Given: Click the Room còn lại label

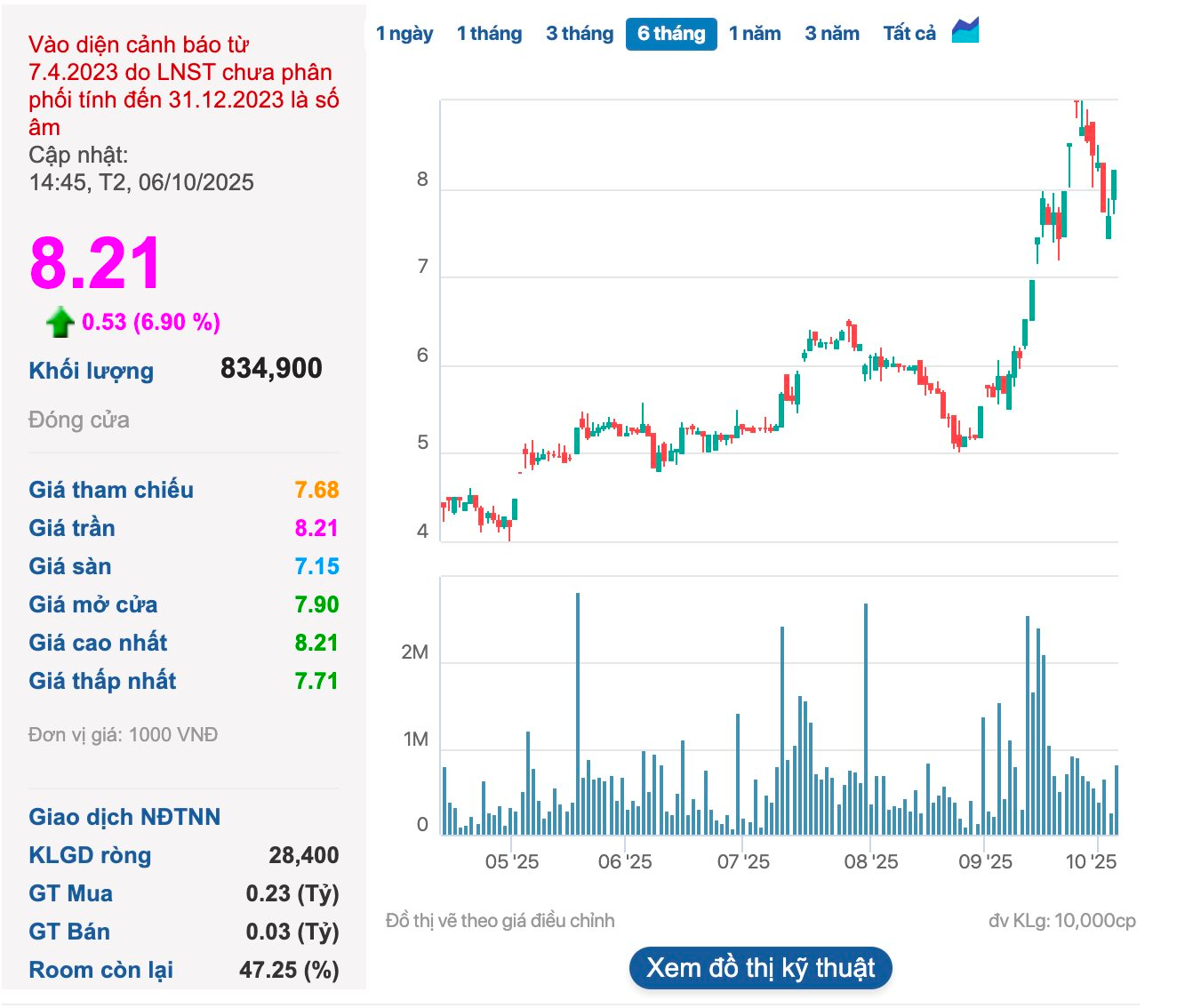Looking at the screenshot, I should click(100, 970).
